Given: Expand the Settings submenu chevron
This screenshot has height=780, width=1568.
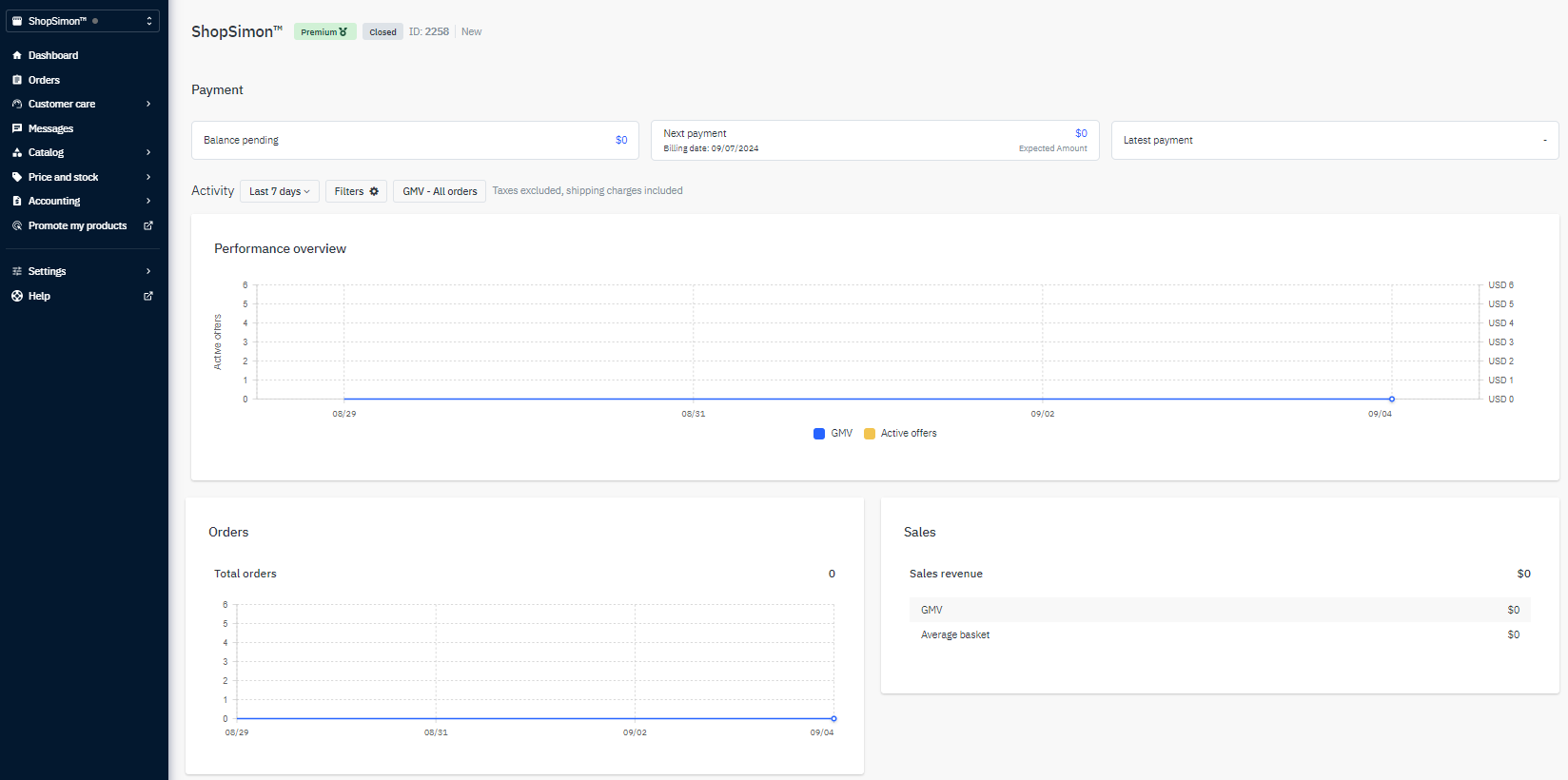Looking at the screenshot, I should [148, 271].
